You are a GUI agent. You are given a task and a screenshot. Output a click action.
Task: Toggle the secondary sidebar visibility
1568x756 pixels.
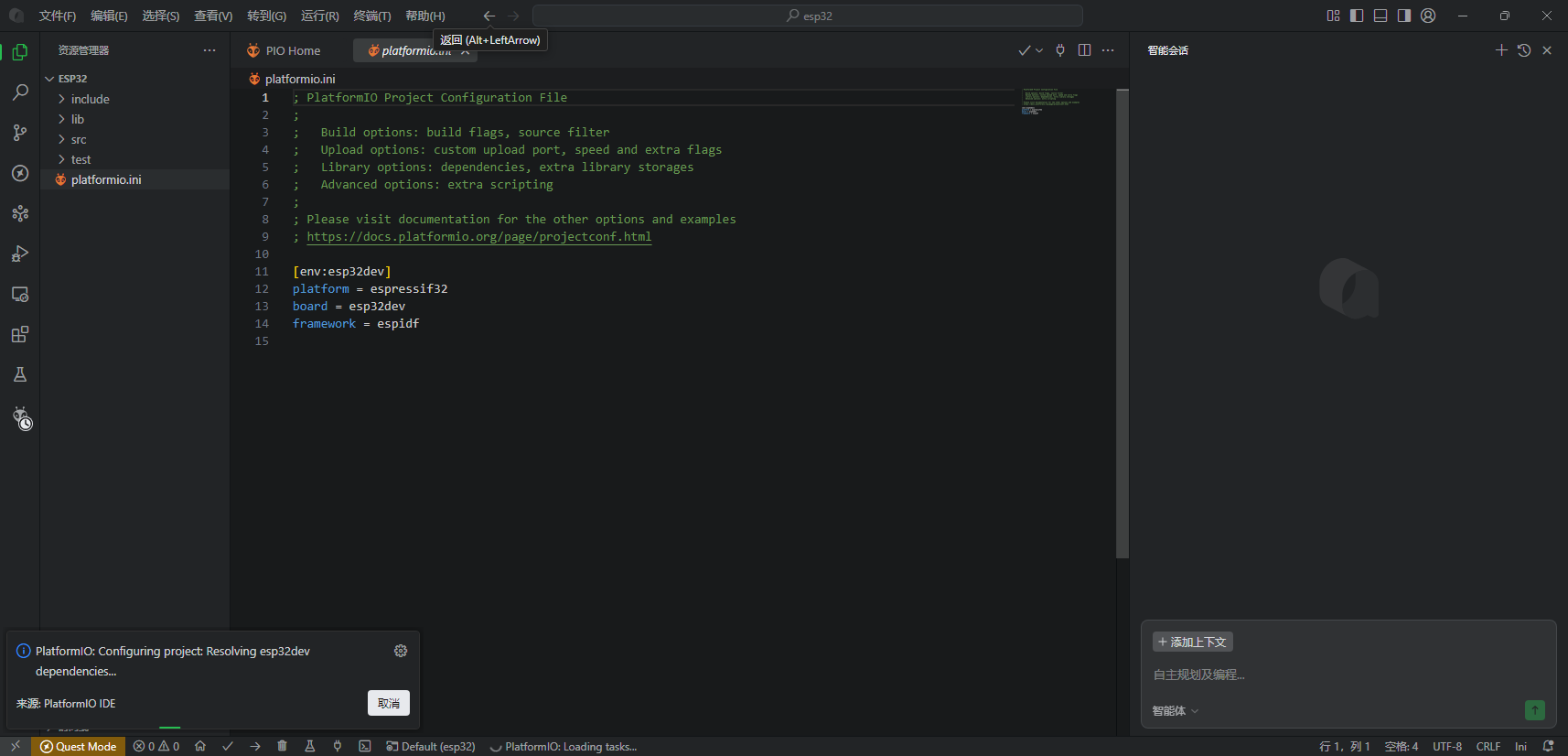pos(1404,16)
